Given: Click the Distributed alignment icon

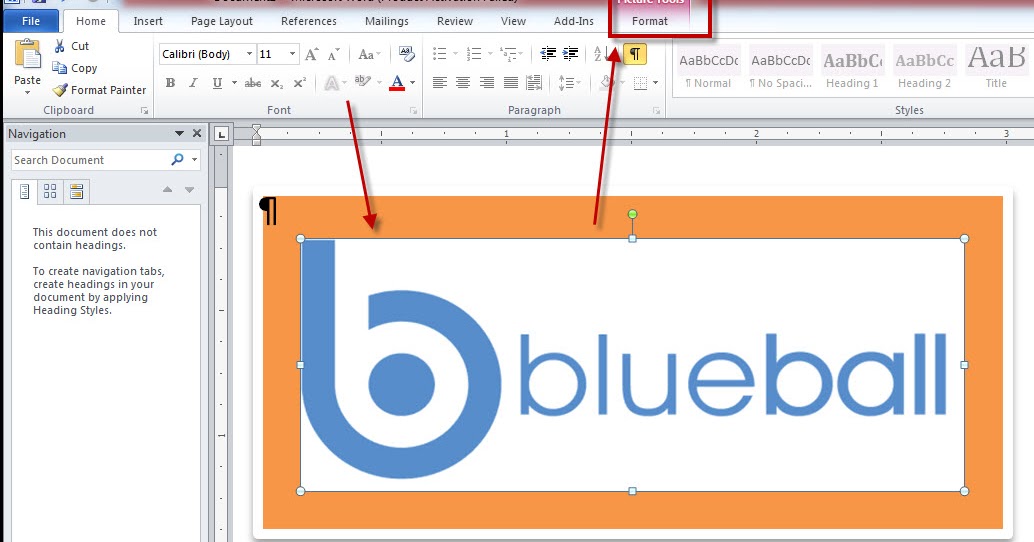Looking at the screenshot, I should tap(534, 83).
